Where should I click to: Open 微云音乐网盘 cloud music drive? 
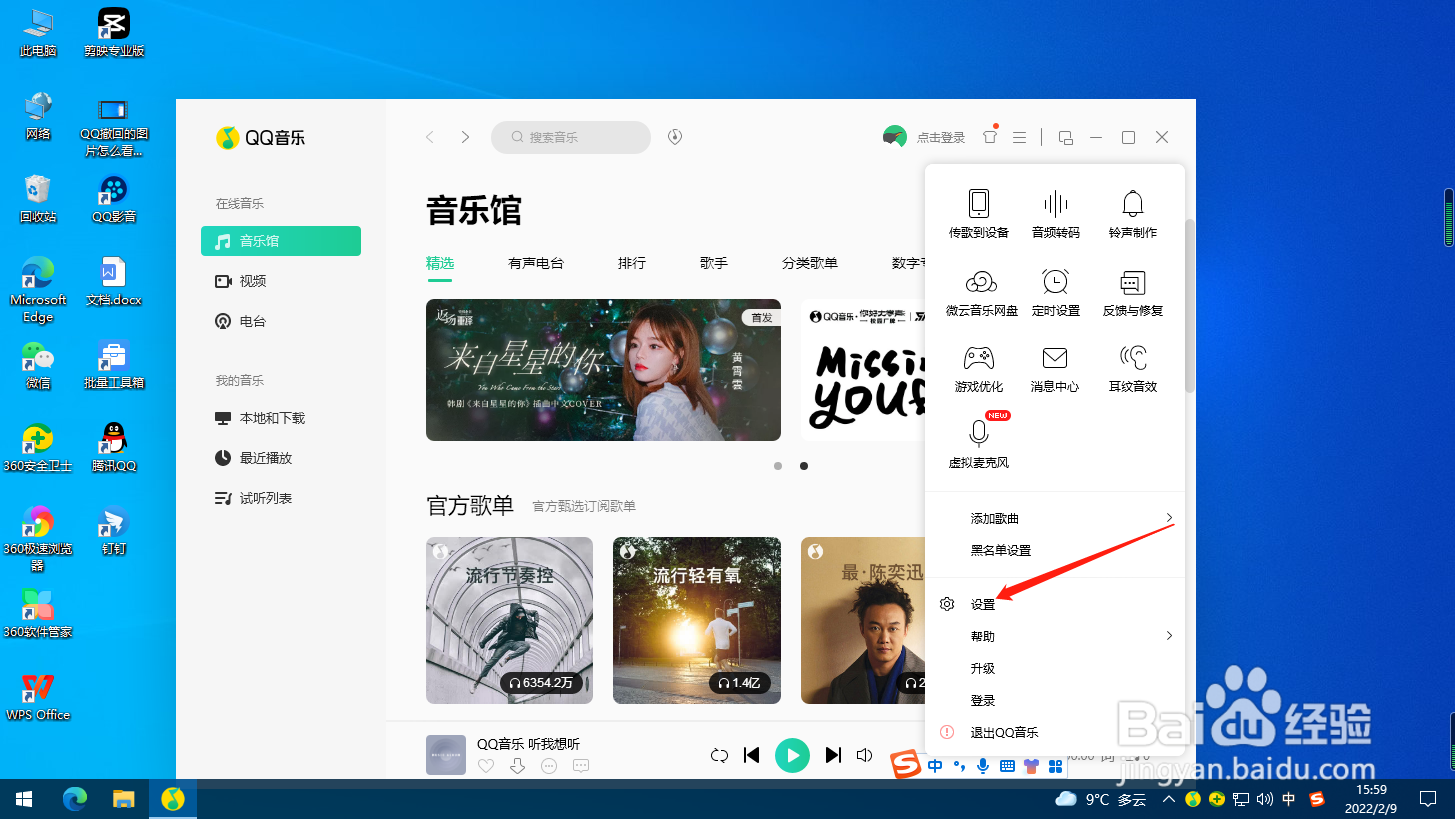click(979, 290)
